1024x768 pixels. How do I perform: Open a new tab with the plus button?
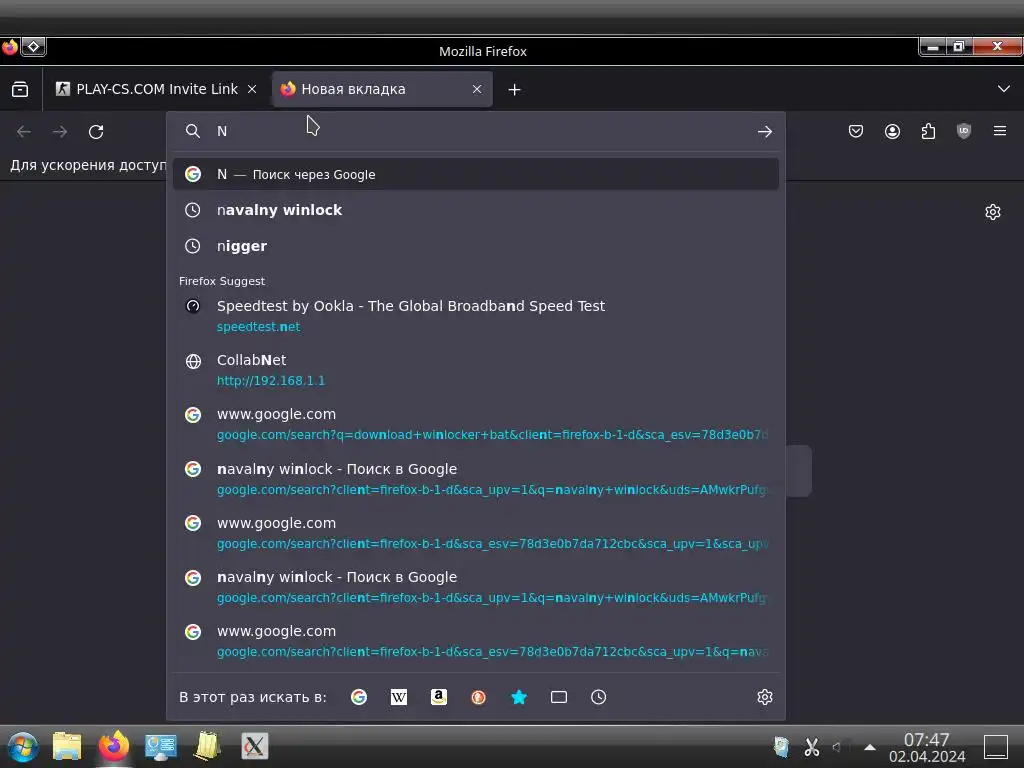pos(515,89)
